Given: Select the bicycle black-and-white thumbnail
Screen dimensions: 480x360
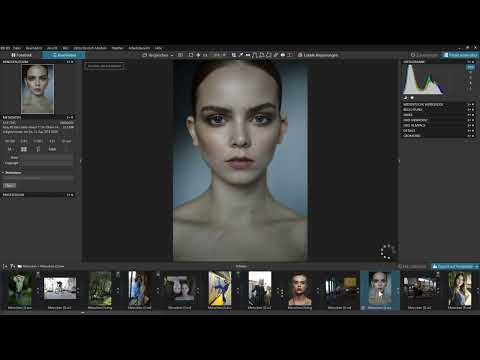Looking at the screenshot, I should [x=60, y=288].
